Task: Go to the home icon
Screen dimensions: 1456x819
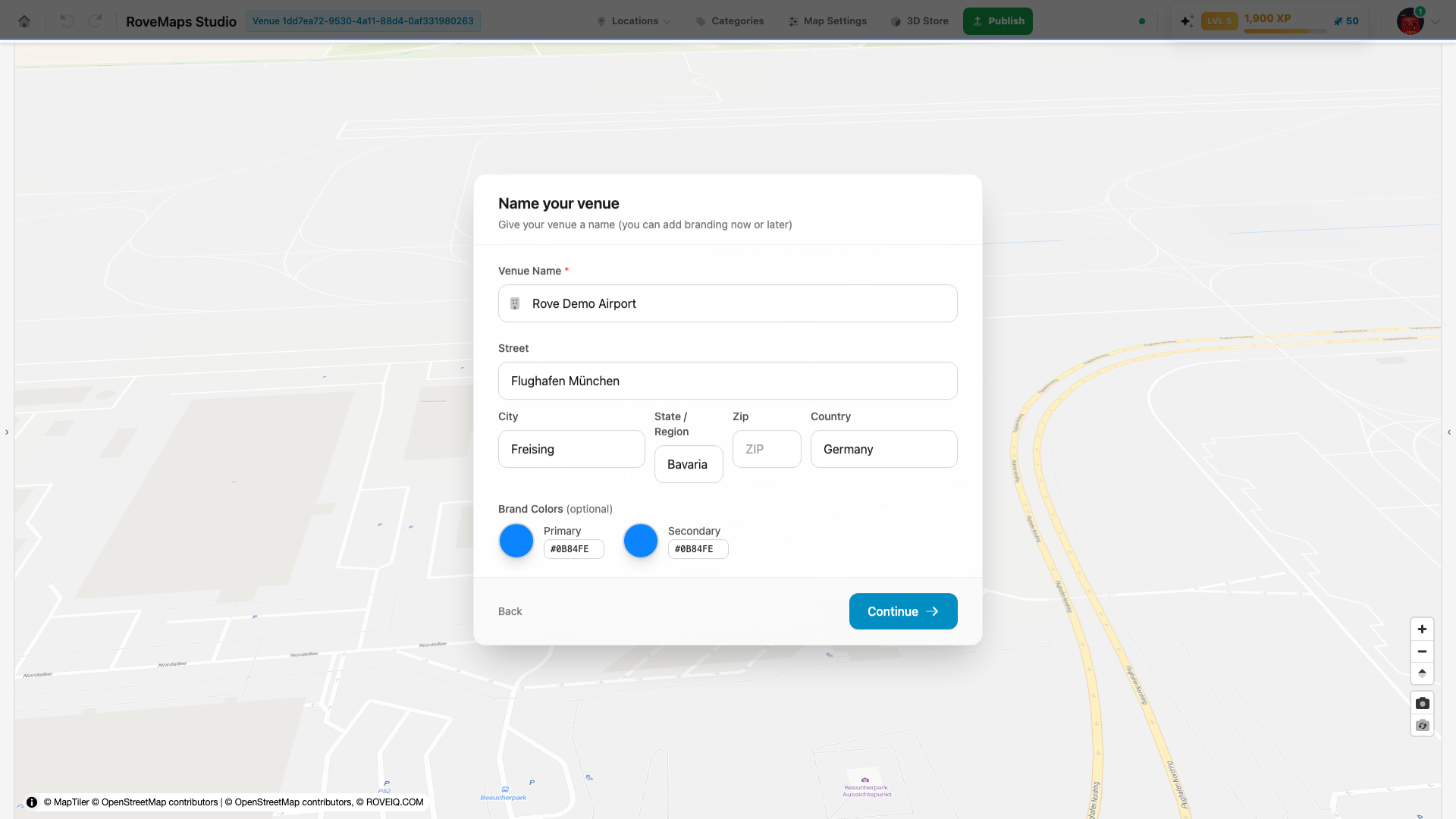Action: click(24, 21)
